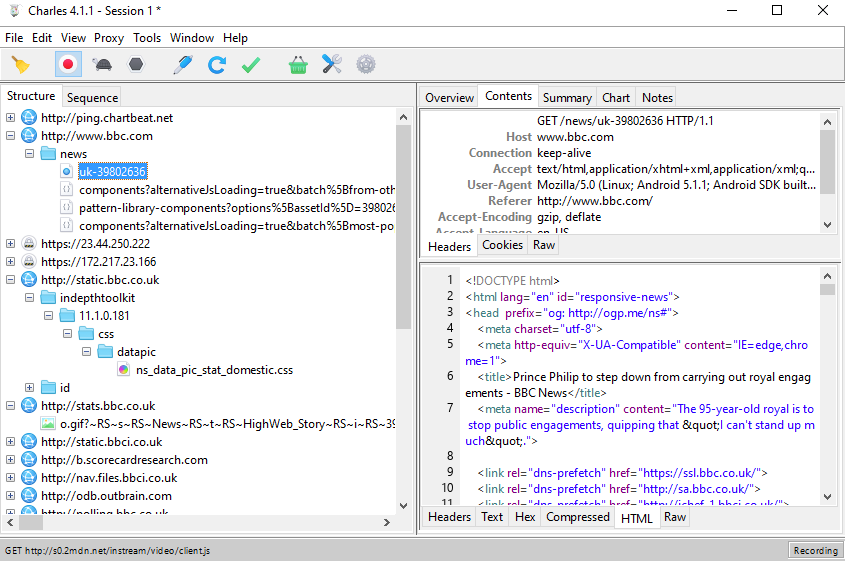Clear the session with the broom icon
The width and height of the screenshot is (845, 561).
tap(20, 65)
